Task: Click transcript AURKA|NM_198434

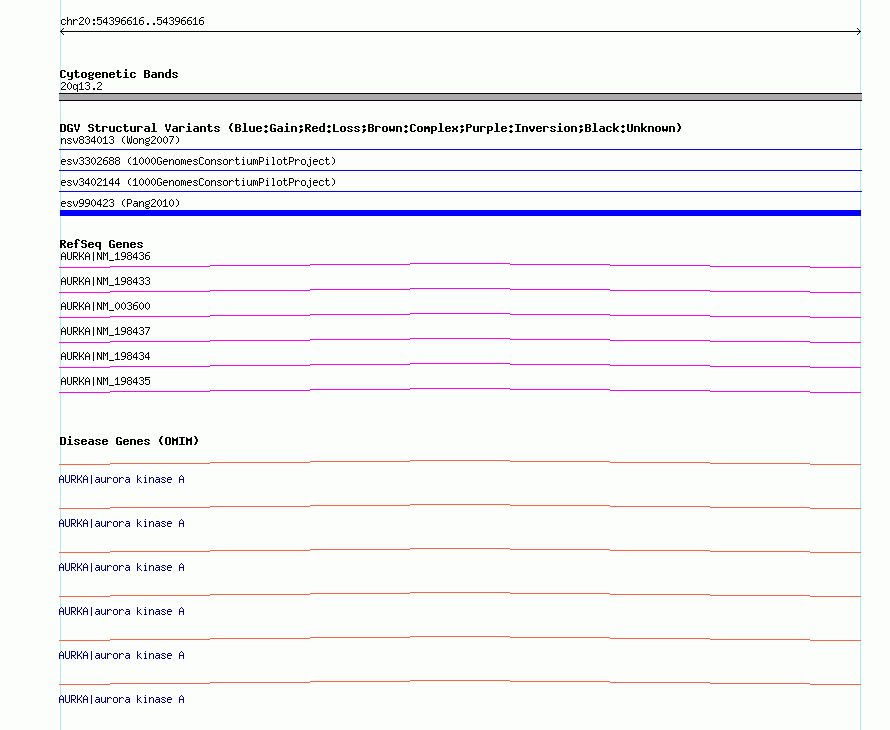Action: click(105, 356)
